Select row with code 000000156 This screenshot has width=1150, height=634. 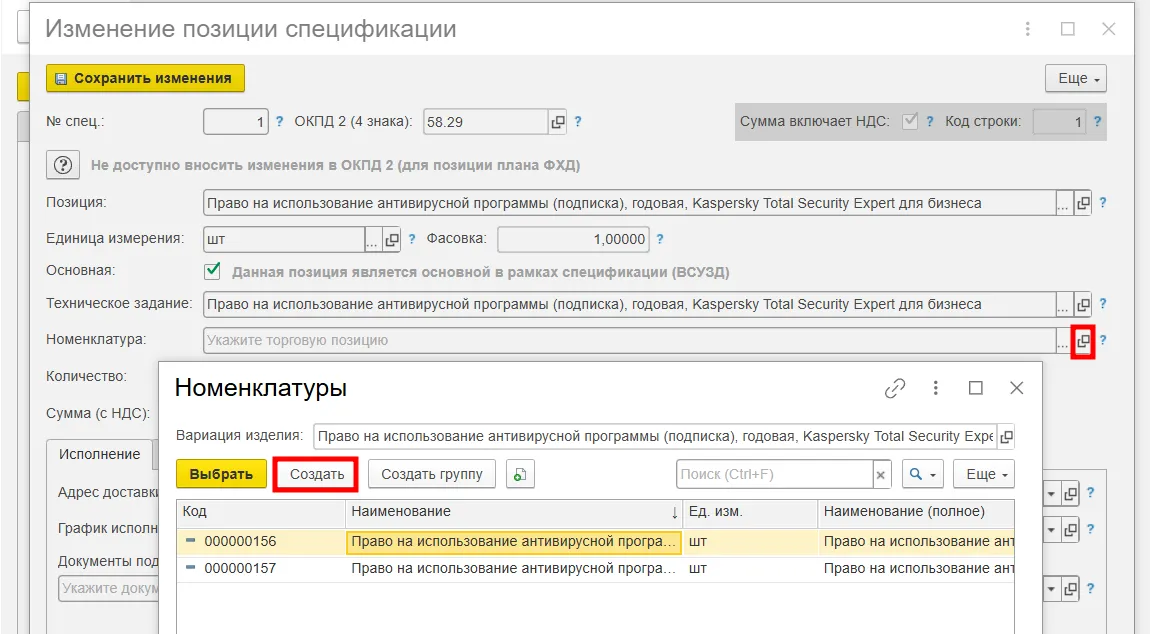(x=596, y=542)
